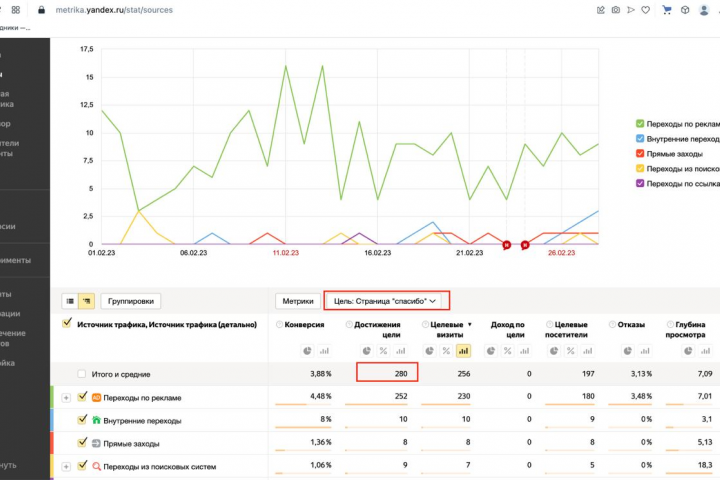Uncheck the Прямые заходы row checkbox
This screenshot has width=720, height=480.
click(82, 442)
